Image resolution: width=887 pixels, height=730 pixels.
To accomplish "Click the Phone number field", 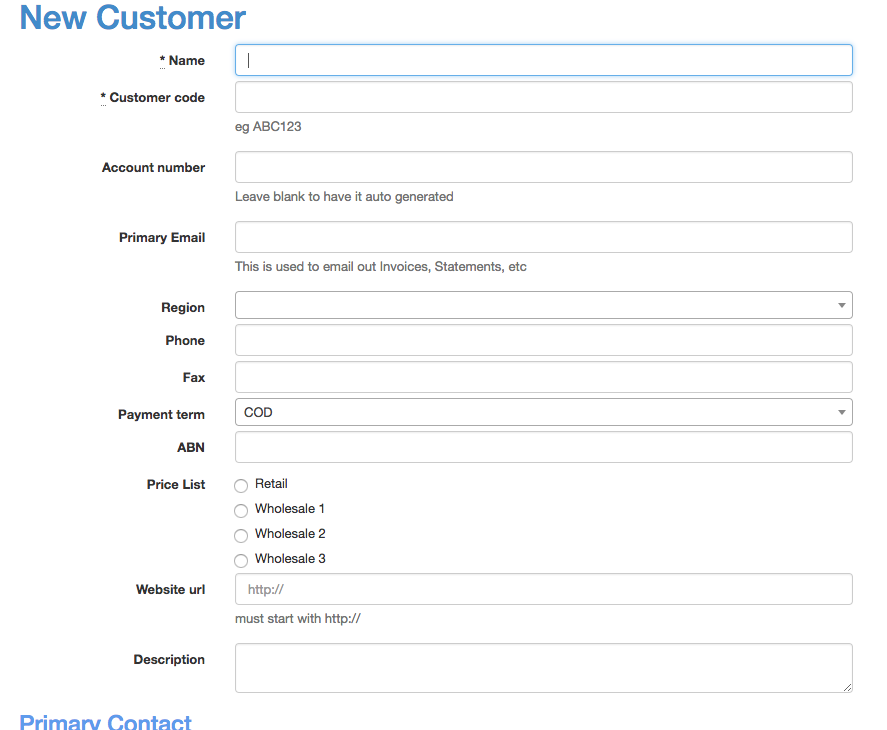I will pyautogui.click(x=543, y=340).
